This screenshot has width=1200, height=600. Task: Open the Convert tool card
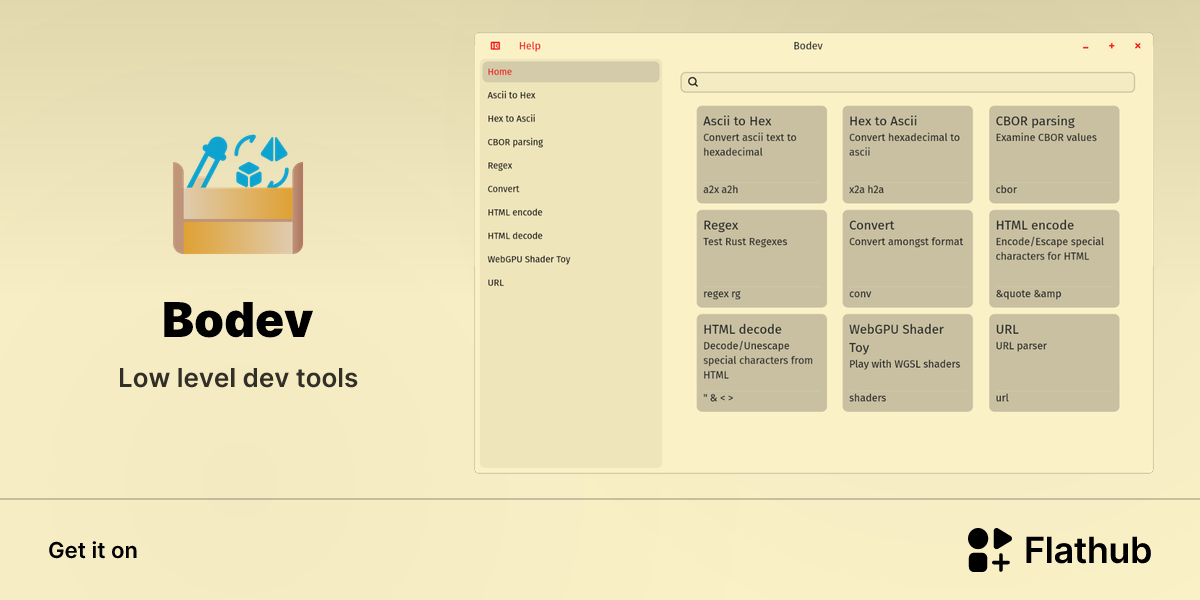point(908,258)
